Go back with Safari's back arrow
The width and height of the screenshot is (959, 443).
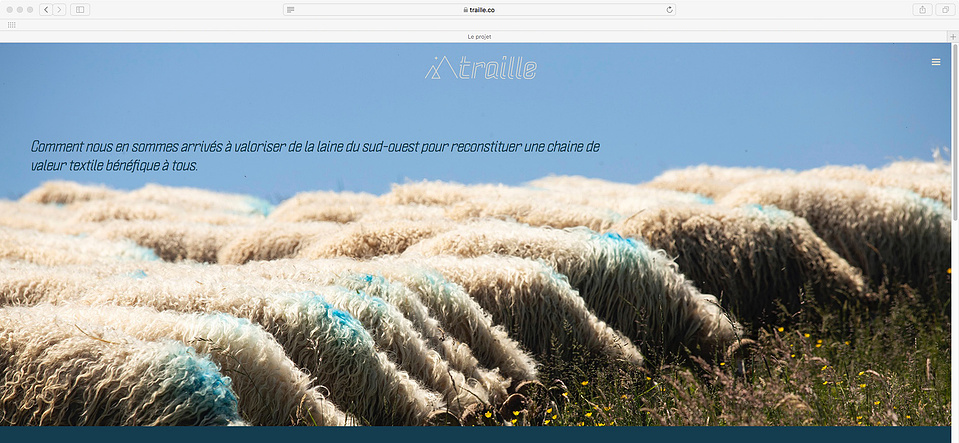(46, 10)
